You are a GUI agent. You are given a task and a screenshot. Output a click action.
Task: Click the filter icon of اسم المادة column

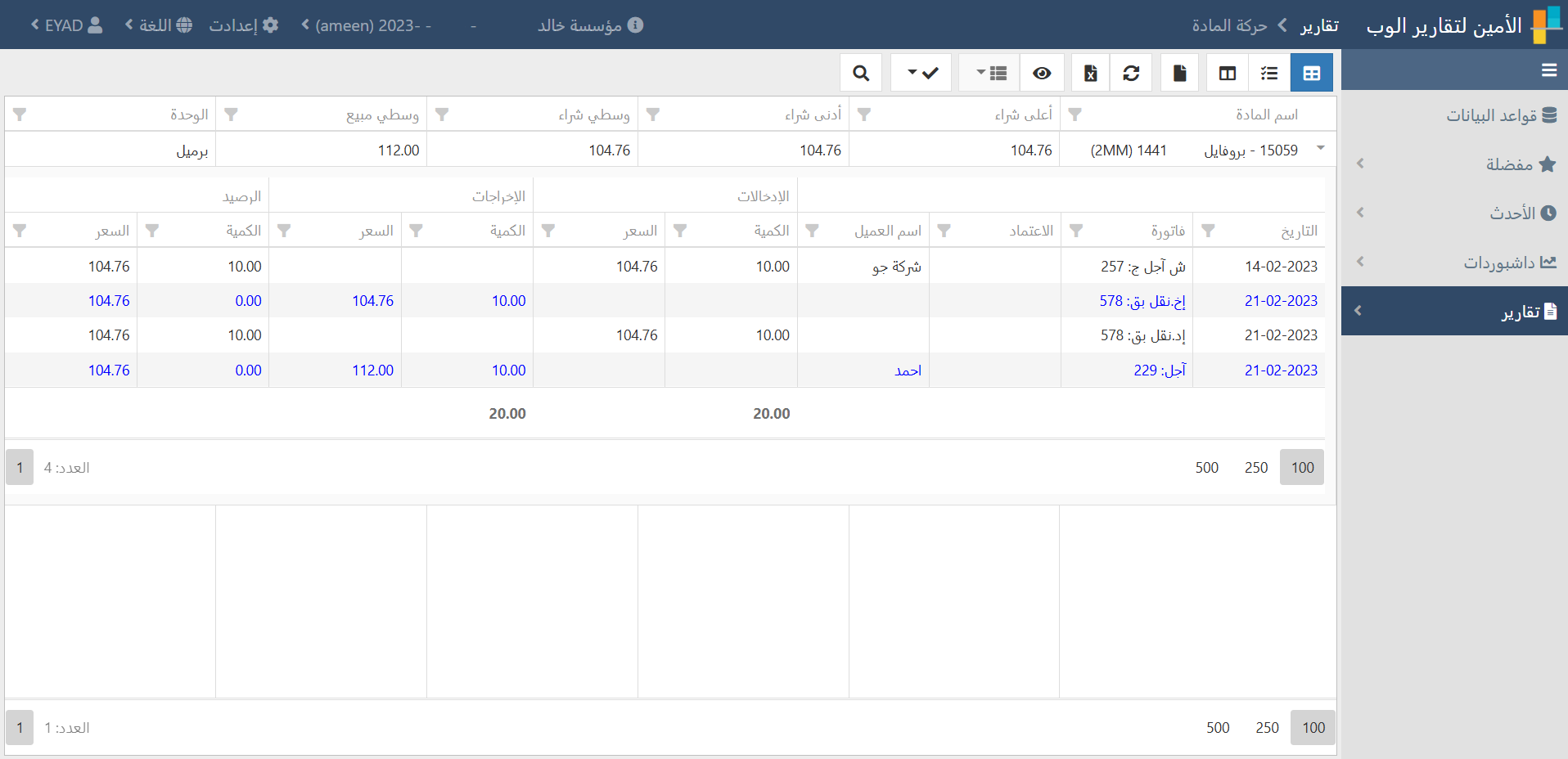1075,115
